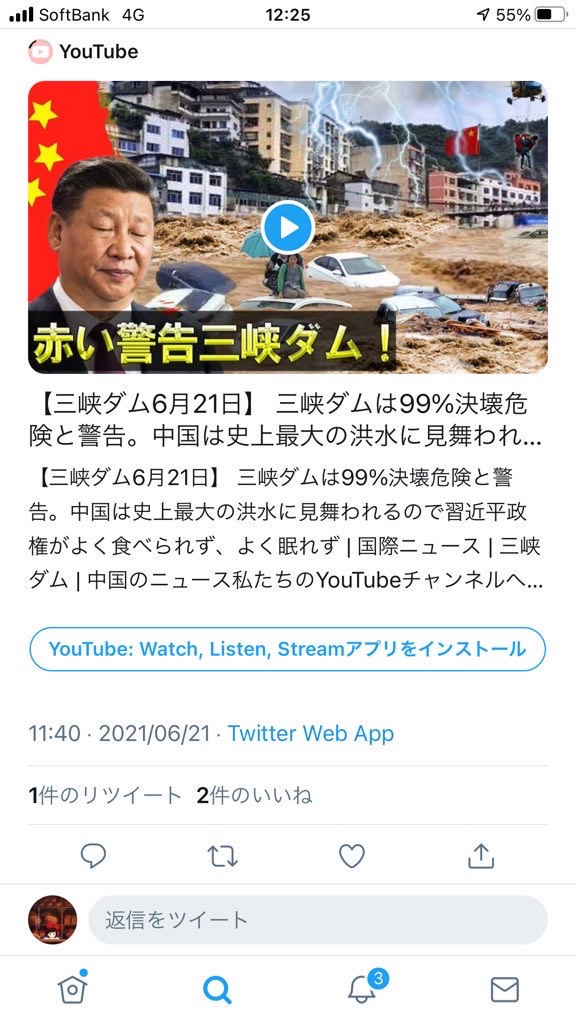Play the embedded YouTube video
Image resolution: width=576 pixels, height=1024 pixels.
[x=287, y=227]
